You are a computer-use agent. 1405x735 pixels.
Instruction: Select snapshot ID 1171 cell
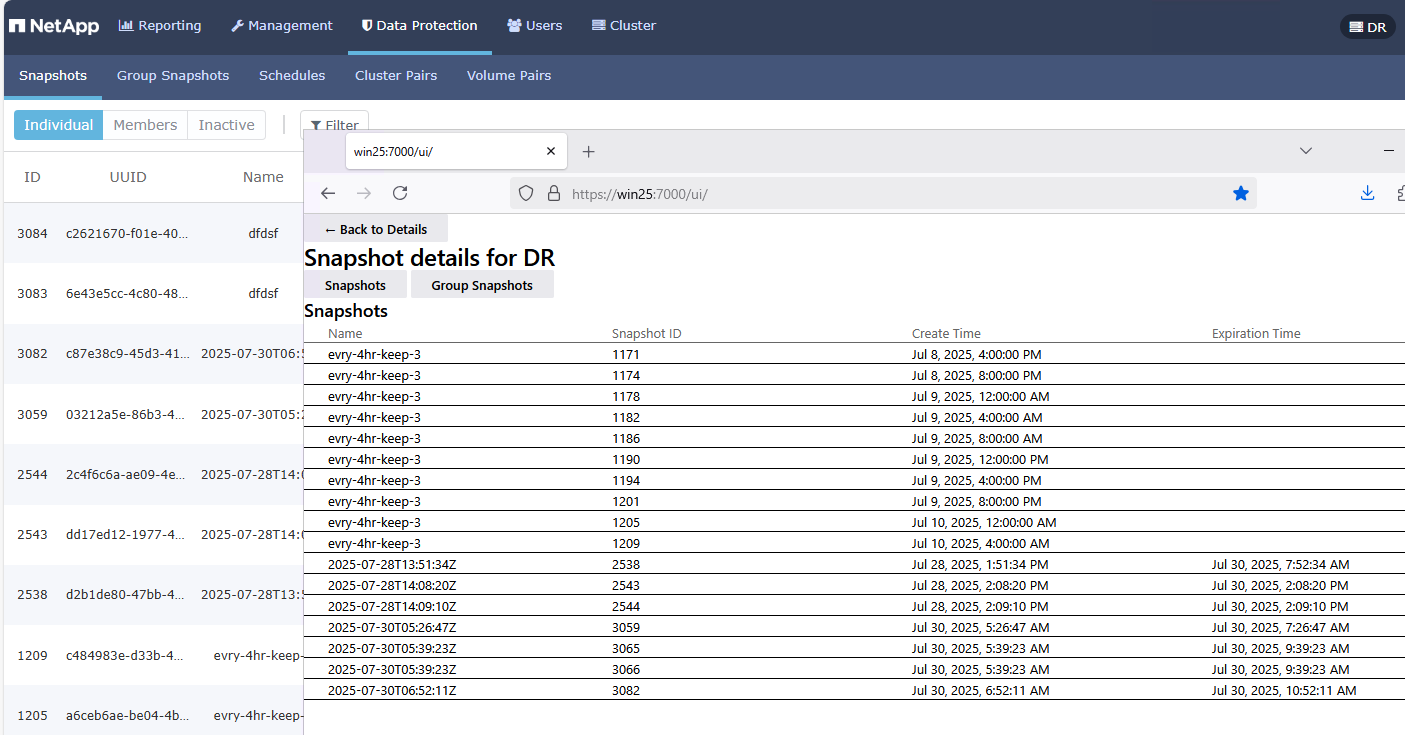pos(626,354)
